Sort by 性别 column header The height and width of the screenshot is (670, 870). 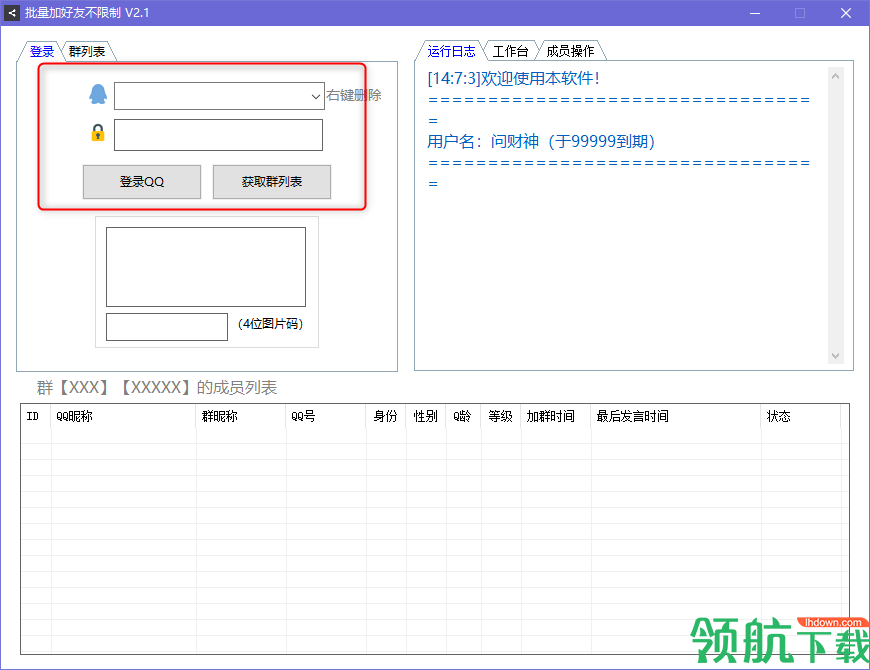coord(426,417)
